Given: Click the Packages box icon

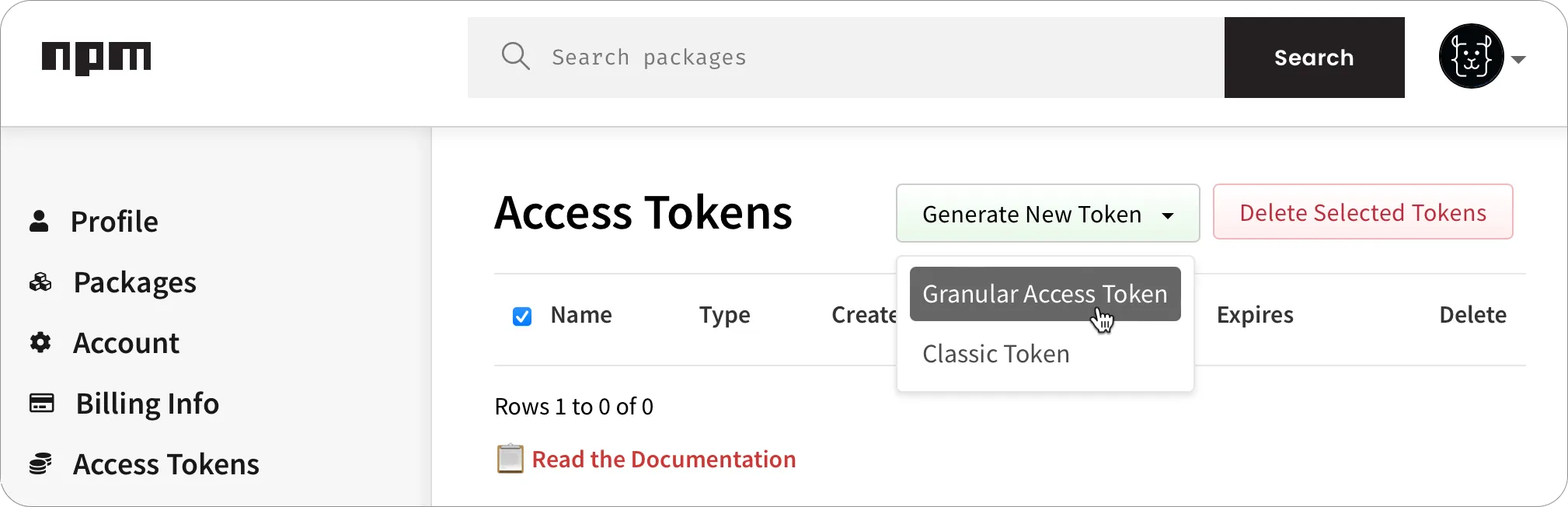Looking at the screenshot, I should pos(40,281).
